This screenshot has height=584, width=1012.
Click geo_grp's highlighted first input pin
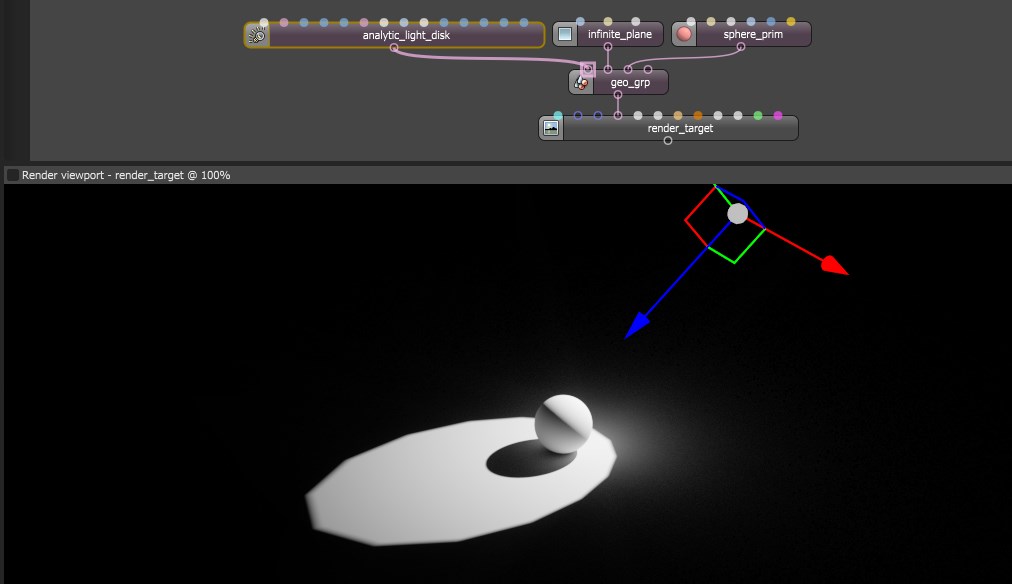point(587,69)
